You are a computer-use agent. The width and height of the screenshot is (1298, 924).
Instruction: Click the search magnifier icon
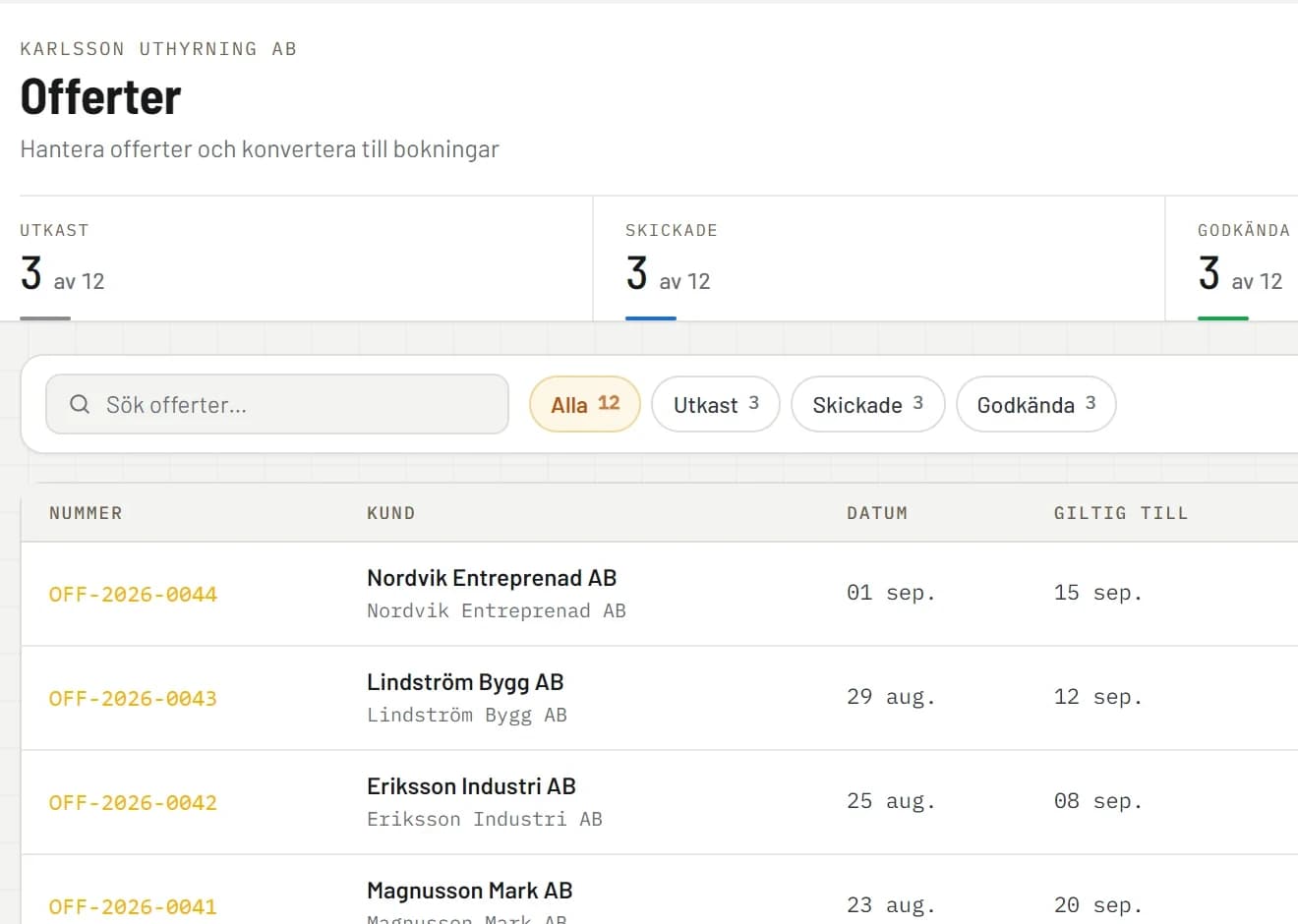(x=80, y=404)
